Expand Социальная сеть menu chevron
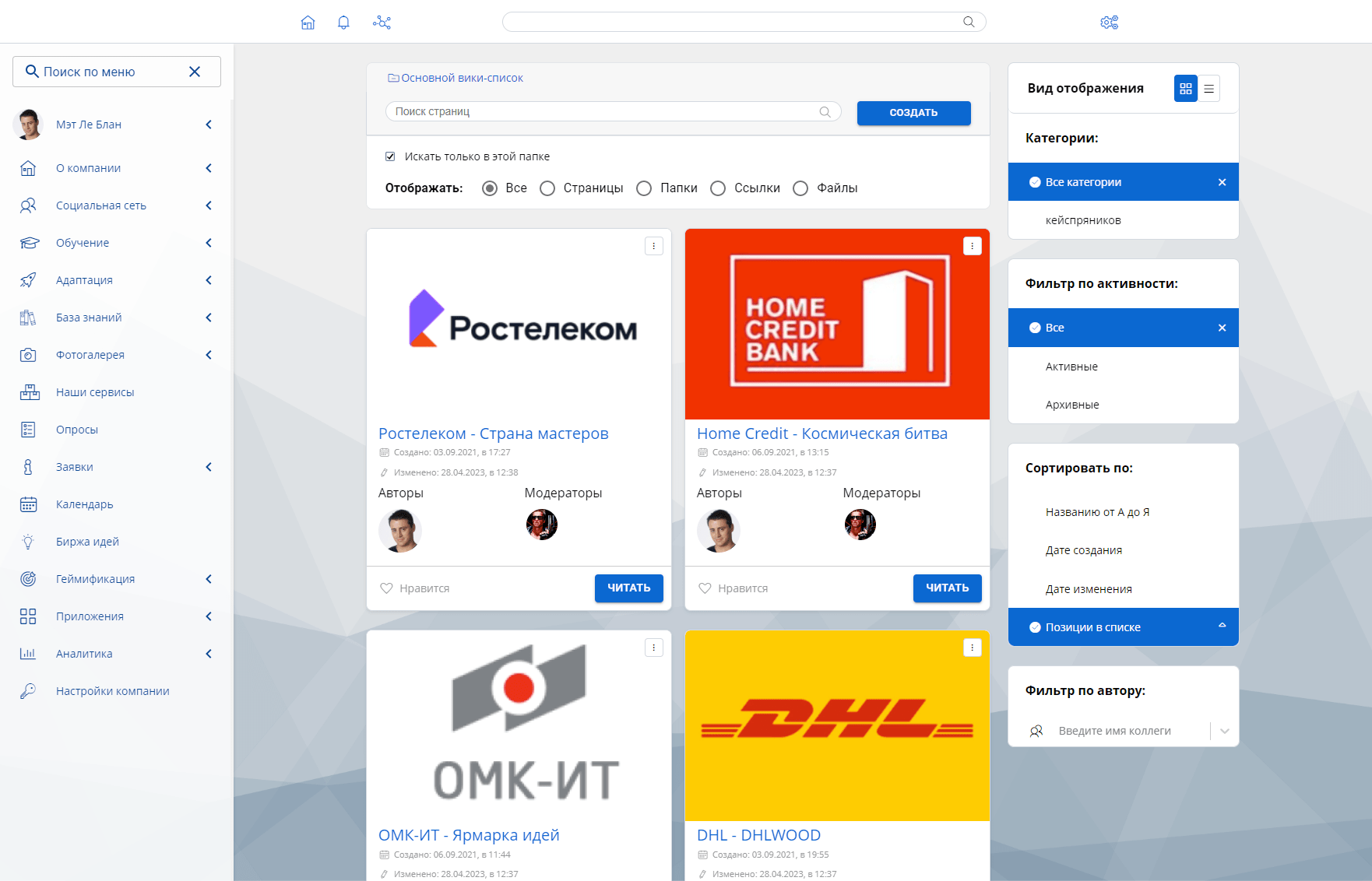 209,205
